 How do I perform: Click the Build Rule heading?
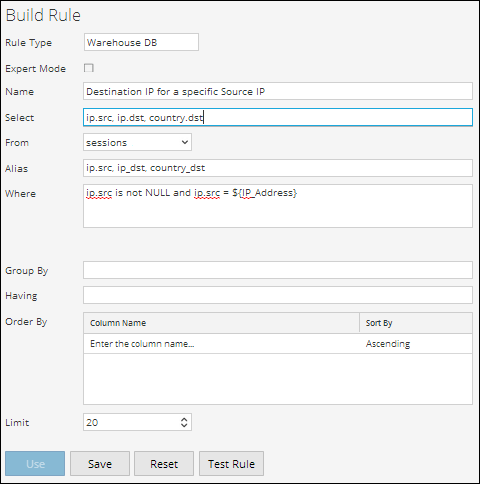[43, 15]
